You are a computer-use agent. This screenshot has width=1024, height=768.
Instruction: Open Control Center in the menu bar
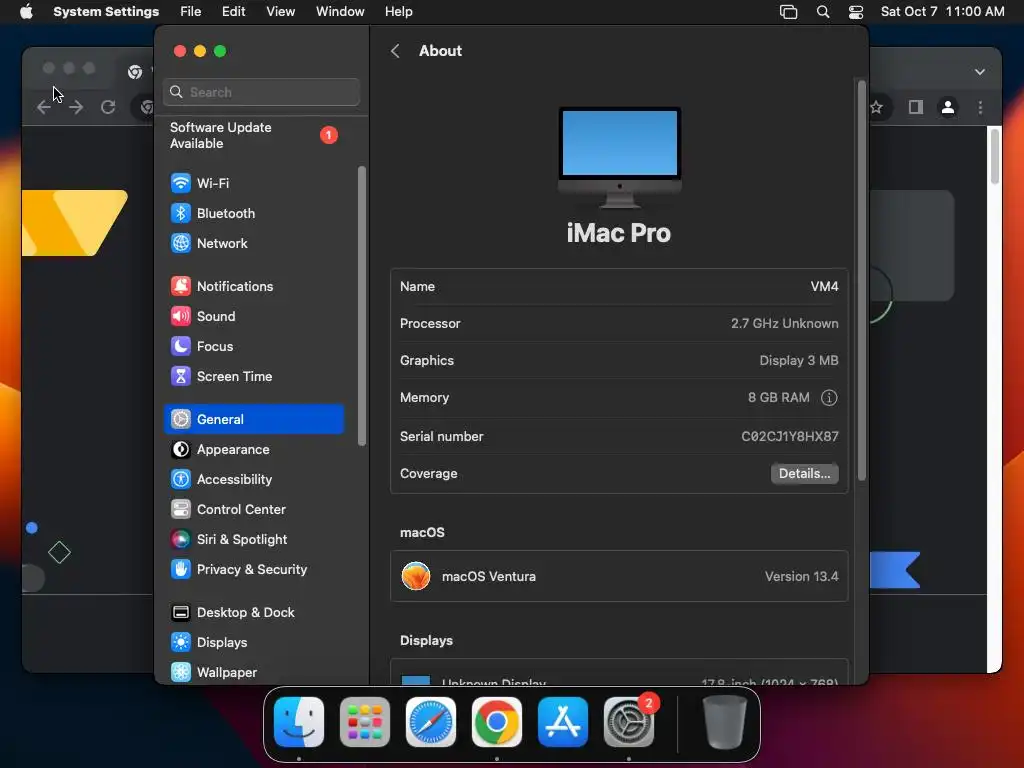click(856, 12)
